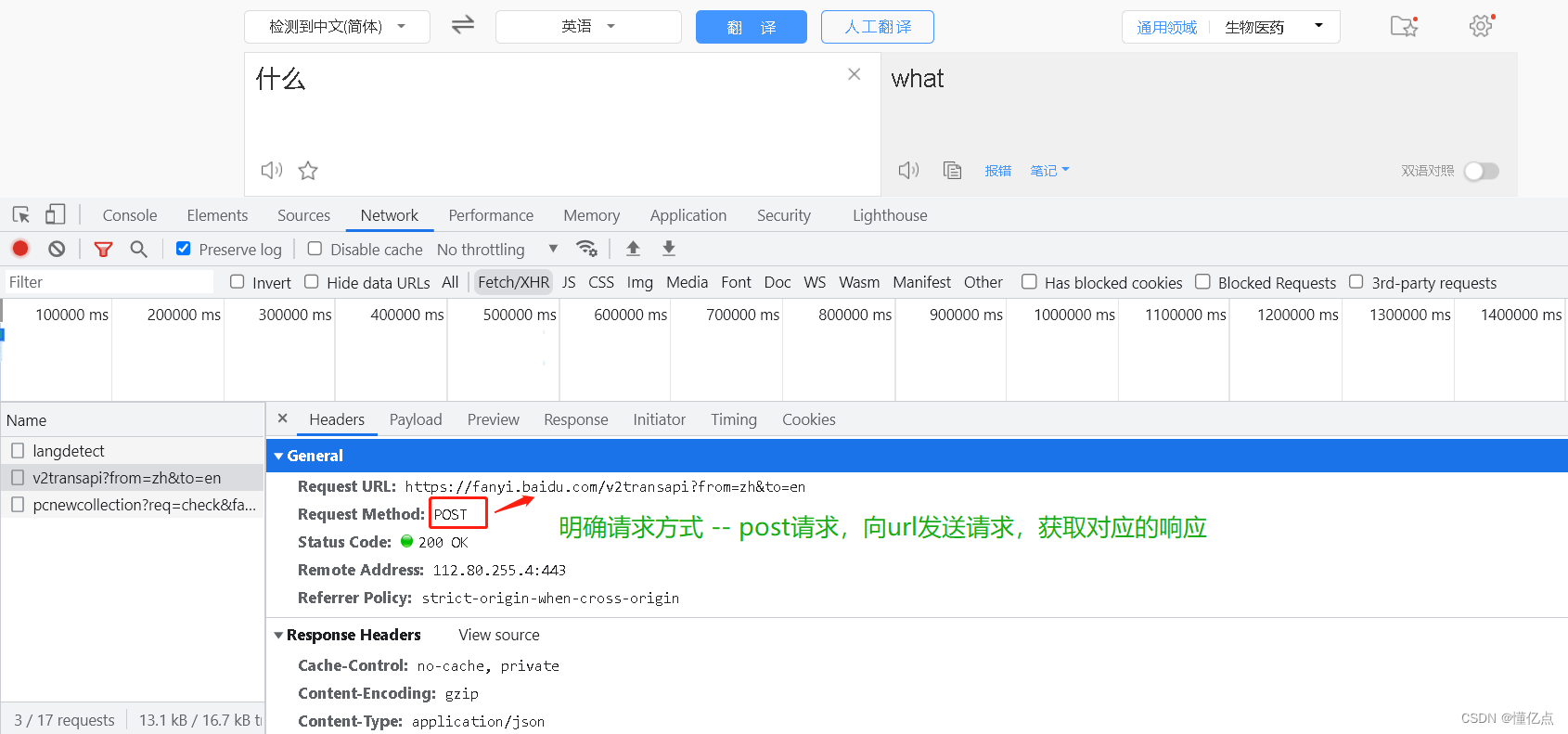
Task: Click the Name column header
Action: tap(133, 420)
